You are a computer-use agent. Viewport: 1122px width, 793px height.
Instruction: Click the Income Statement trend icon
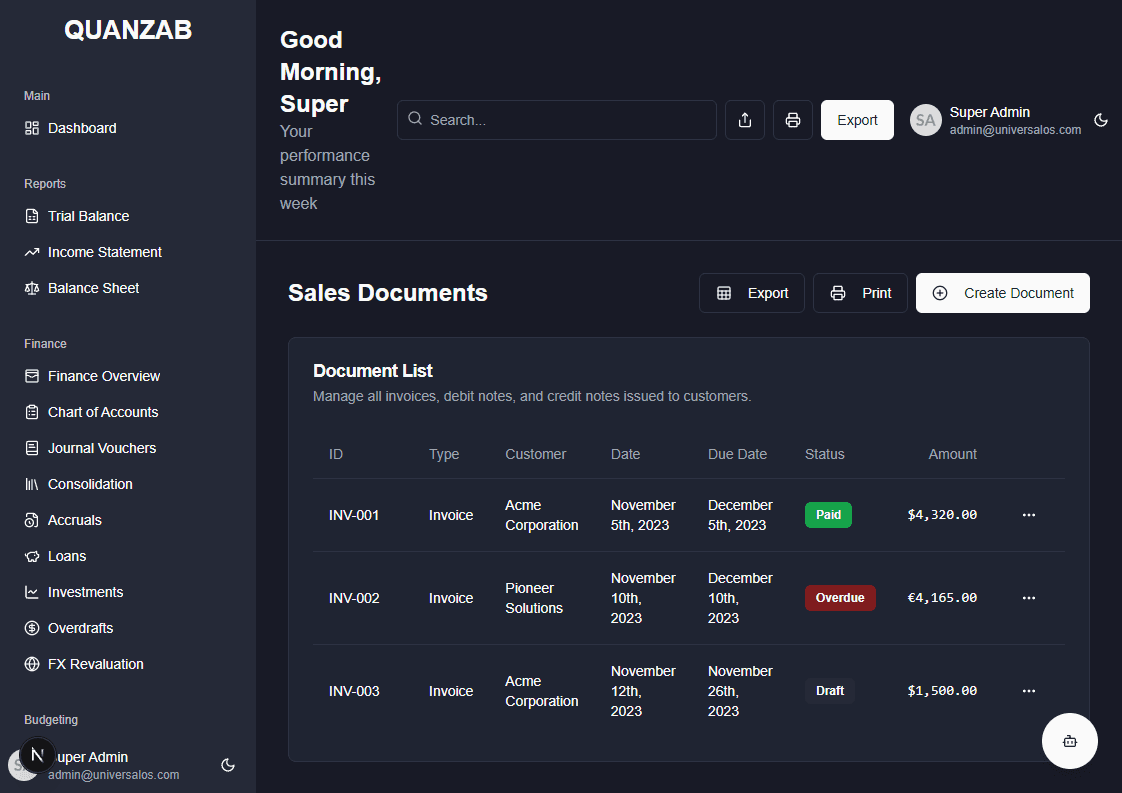(x=31, y=252)
